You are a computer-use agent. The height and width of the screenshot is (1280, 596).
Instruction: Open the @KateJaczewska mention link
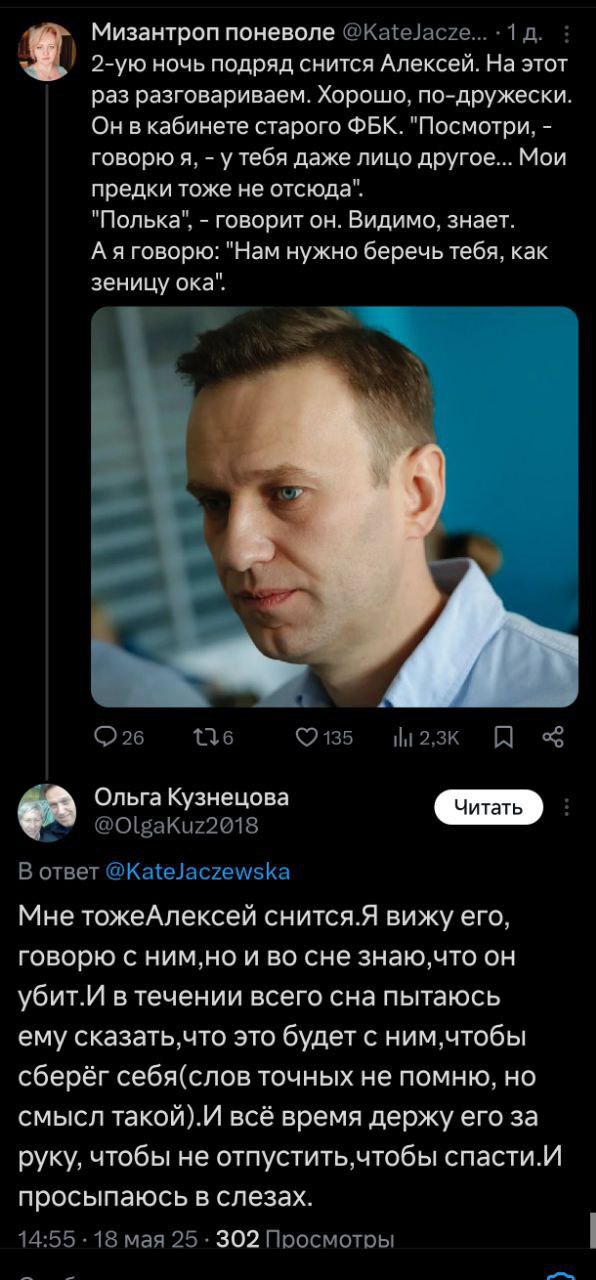(197, 871)
